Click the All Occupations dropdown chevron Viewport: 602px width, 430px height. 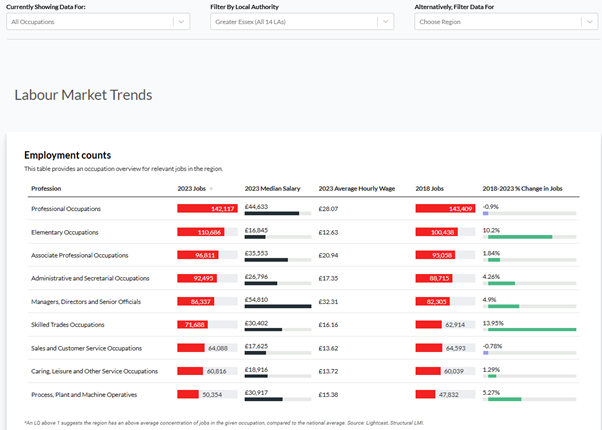(179, 21)
